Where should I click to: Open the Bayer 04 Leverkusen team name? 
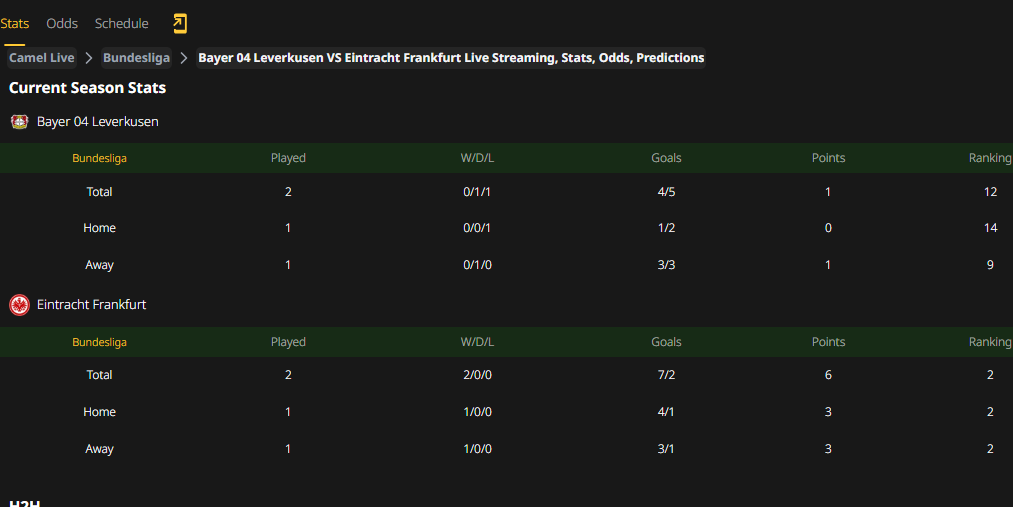(98, 121)
